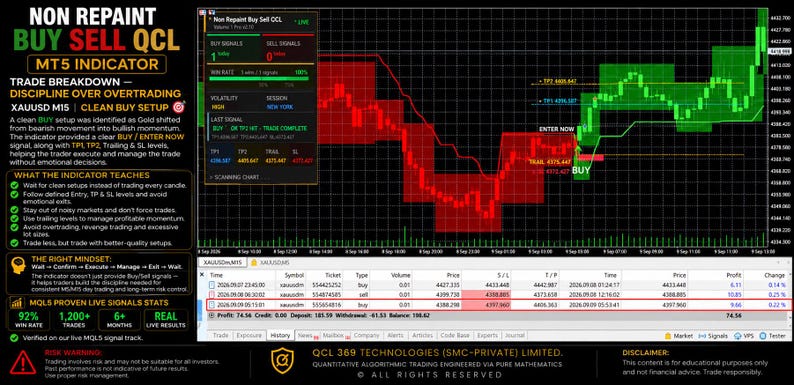Click the green bar above BUY SIGNALS
Screen dimensions: 794x385
click(232, 35)
